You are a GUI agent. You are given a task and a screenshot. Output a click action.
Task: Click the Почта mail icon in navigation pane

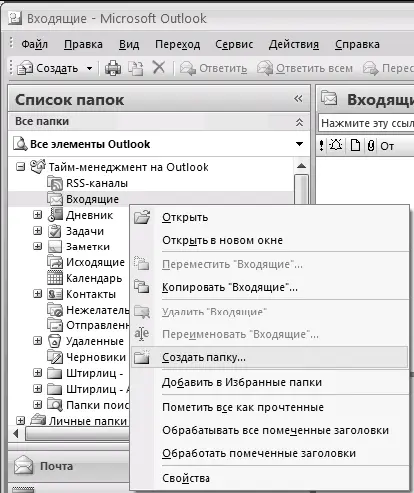(23, 465)
